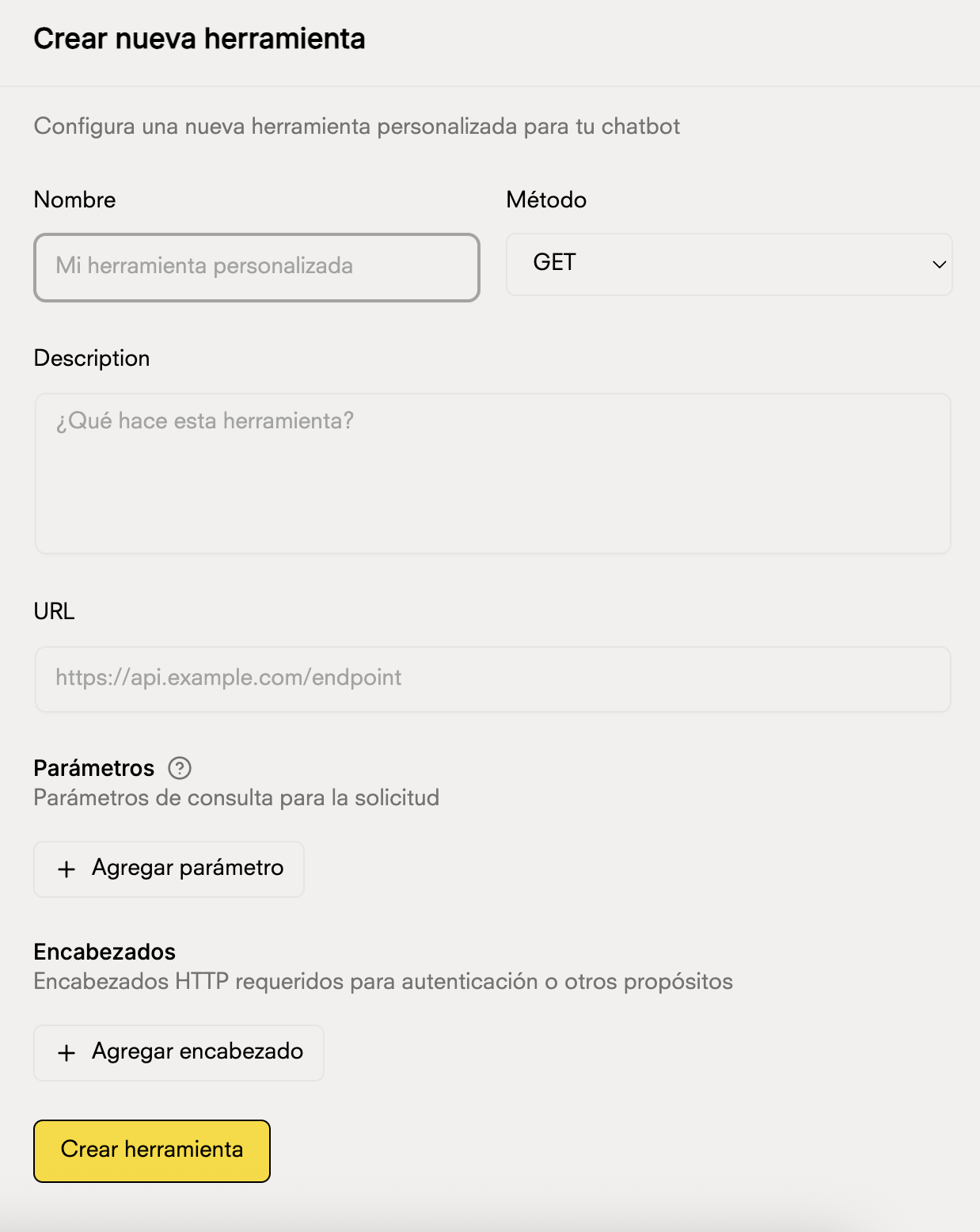This screenshot has height=1232, width=980.
Task: Click the Agregar encabezado button
Action: [178, 1052]
